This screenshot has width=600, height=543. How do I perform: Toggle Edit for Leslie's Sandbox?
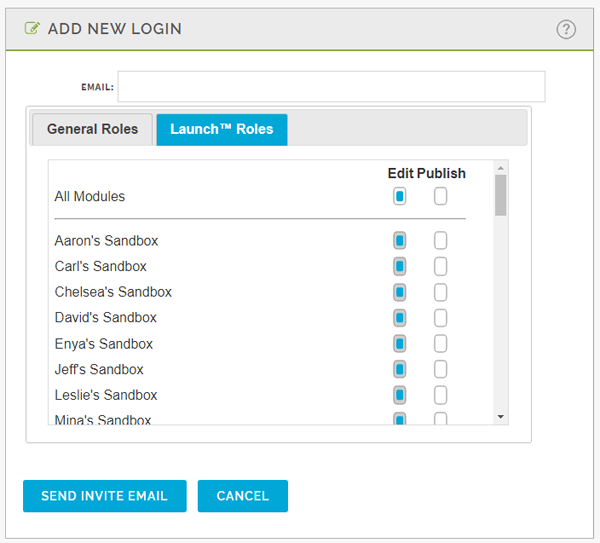399,395
